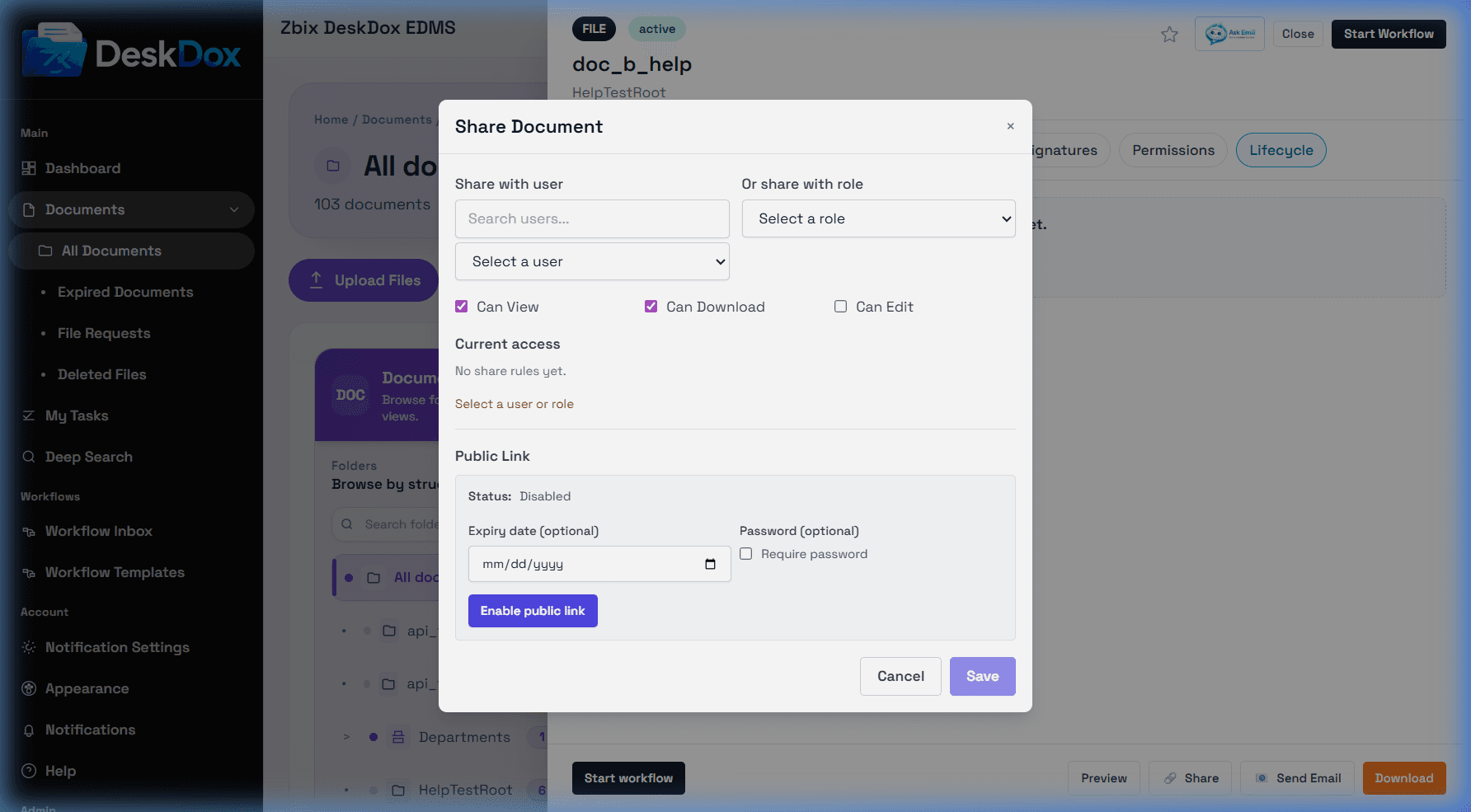Open Notifications in sidebar
1471x812 pixels.
tap(90, 730)
